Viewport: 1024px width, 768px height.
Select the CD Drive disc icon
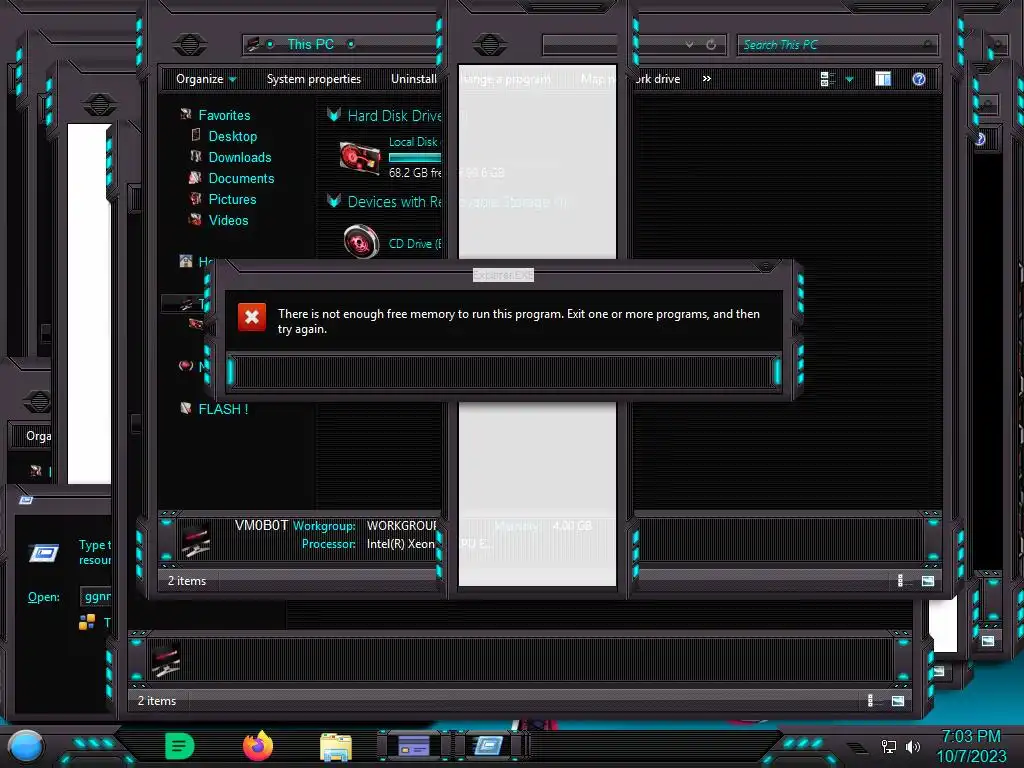[x=361, y=242]
